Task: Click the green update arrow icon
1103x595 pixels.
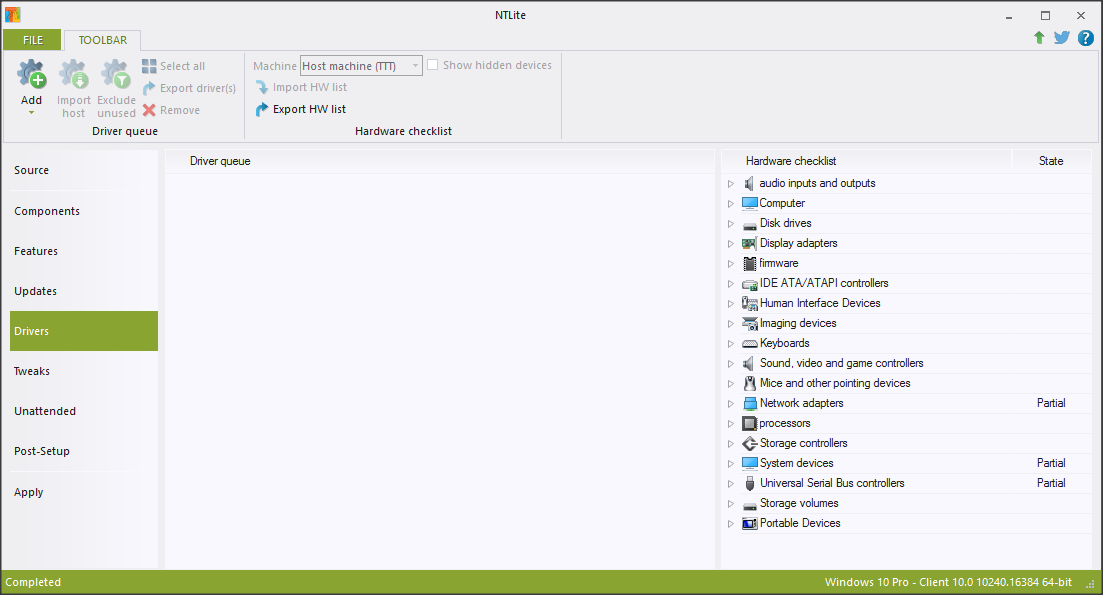Action: pos(1039,38)
